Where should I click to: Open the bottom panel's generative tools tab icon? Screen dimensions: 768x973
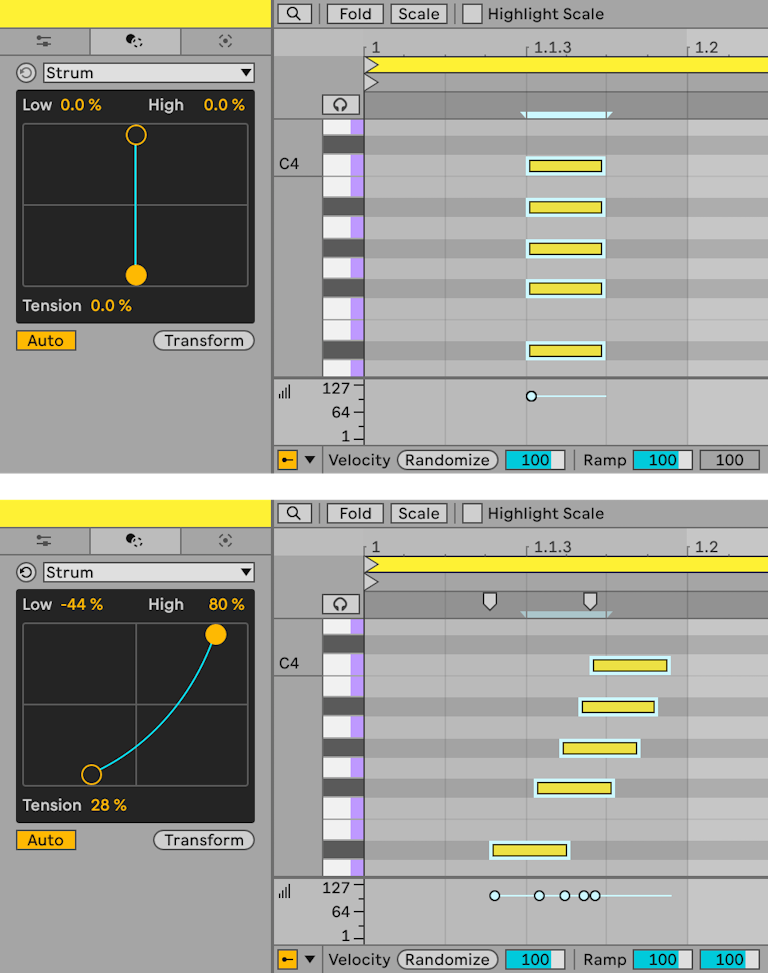pos(225,540)
